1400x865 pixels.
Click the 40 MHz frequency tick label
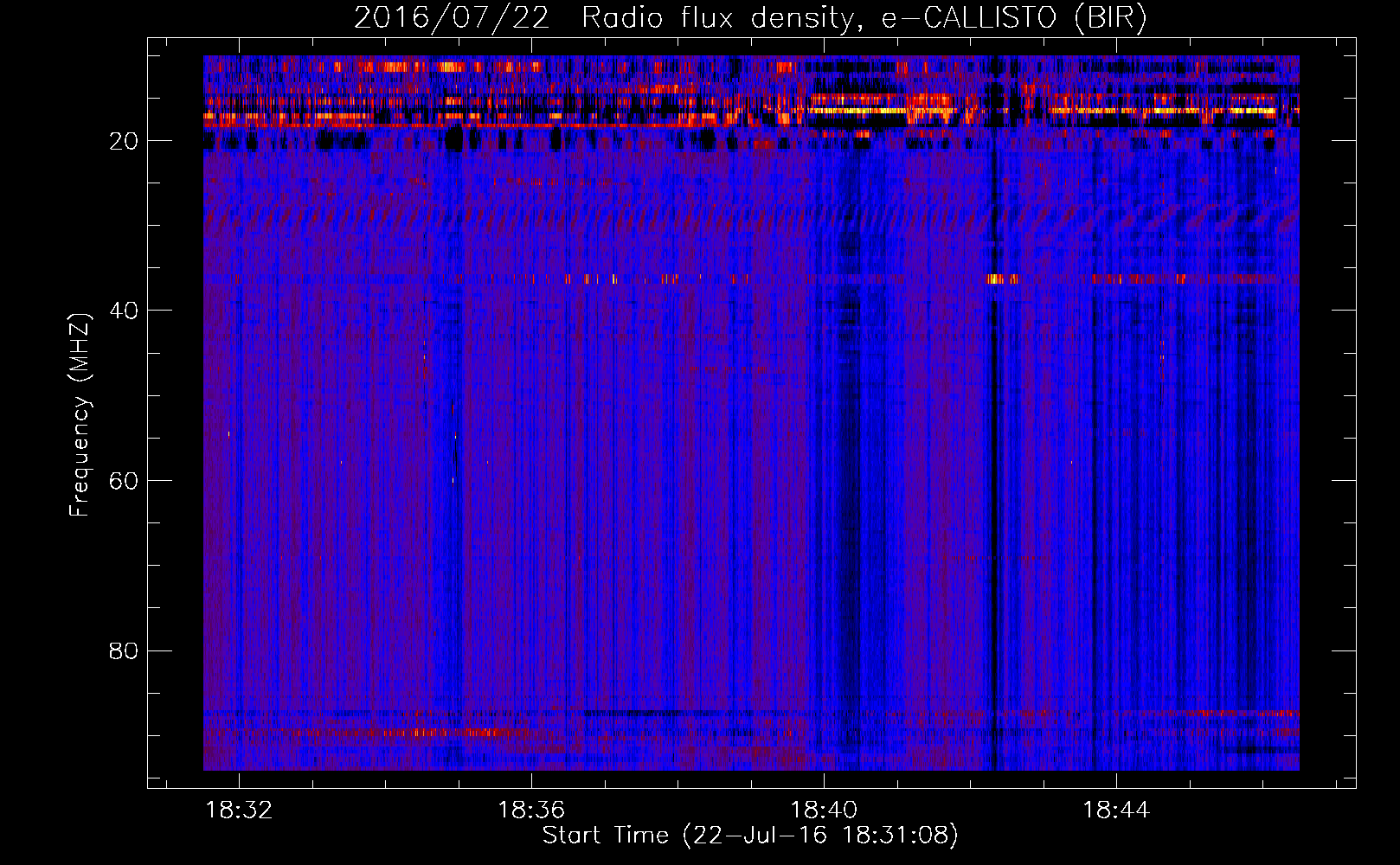tap(124, 311)
